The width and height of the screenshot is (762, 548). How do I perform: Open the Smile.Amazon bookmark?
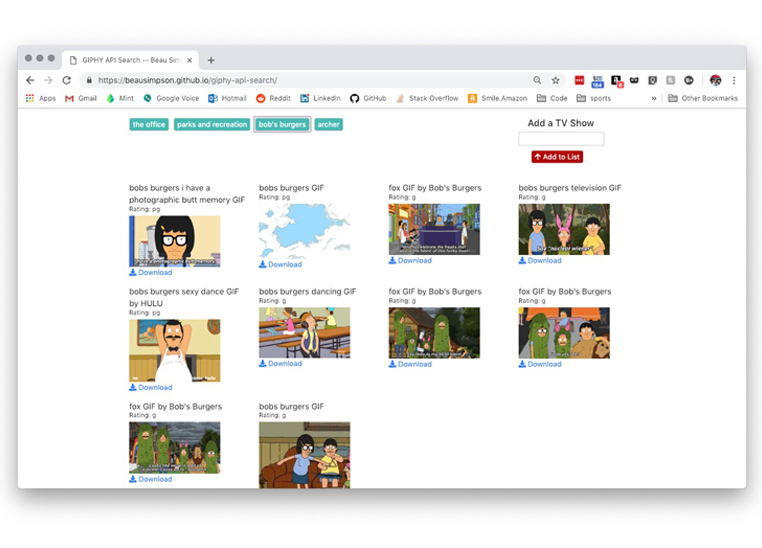(498, 98)
